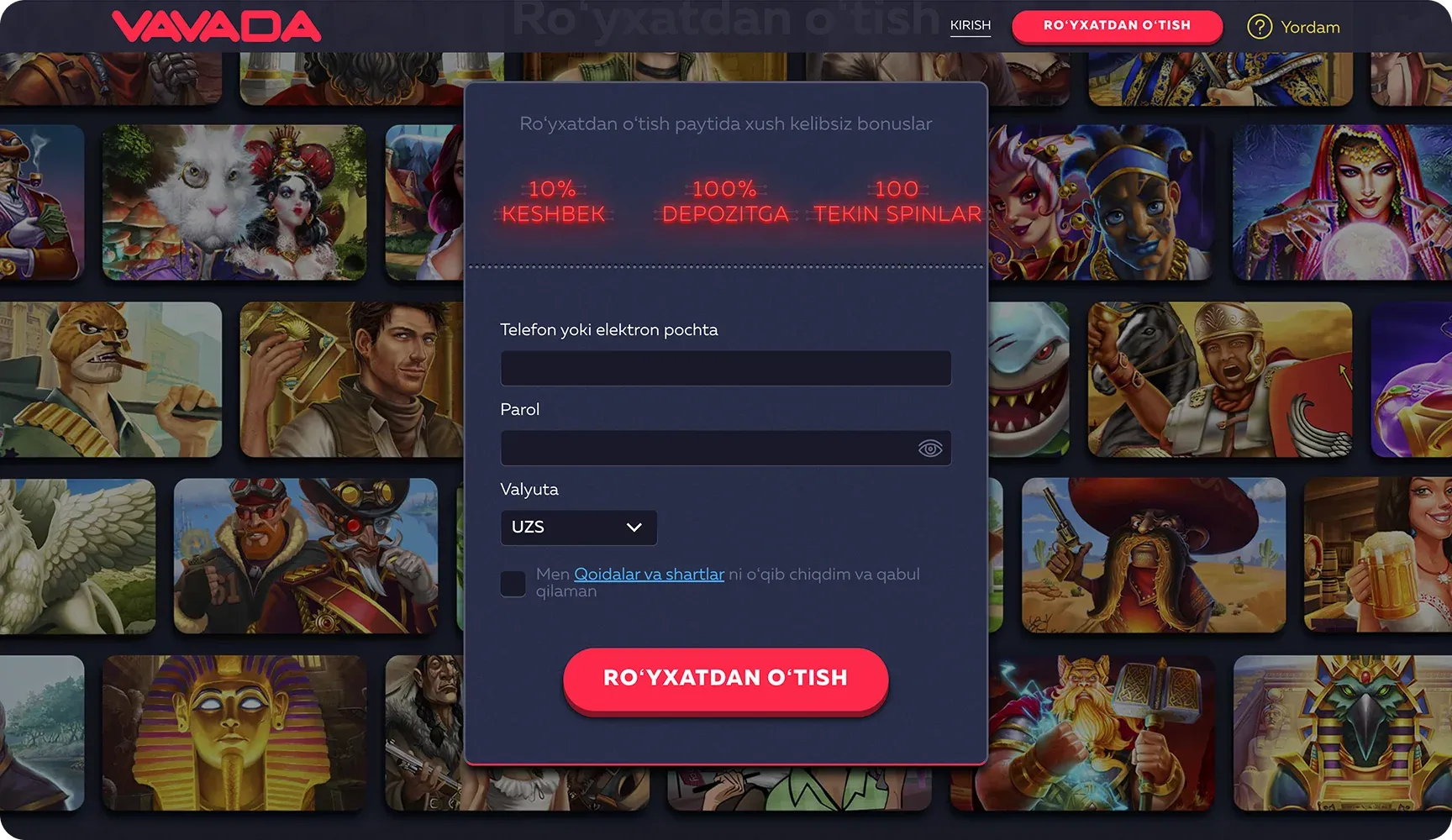Open the Yordam help label
The image size is (1452, 840).
(x=1310, y=27)
